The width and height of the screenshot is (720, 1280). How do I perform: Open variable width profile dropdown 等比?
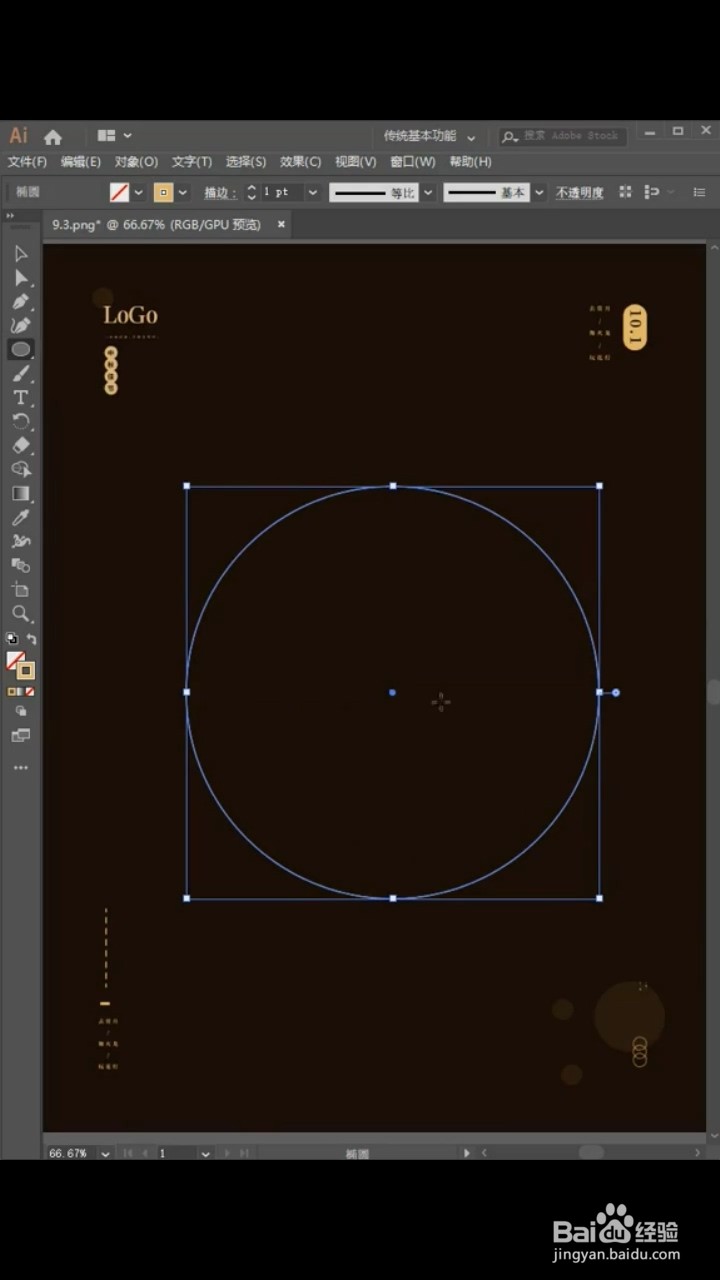428,192
